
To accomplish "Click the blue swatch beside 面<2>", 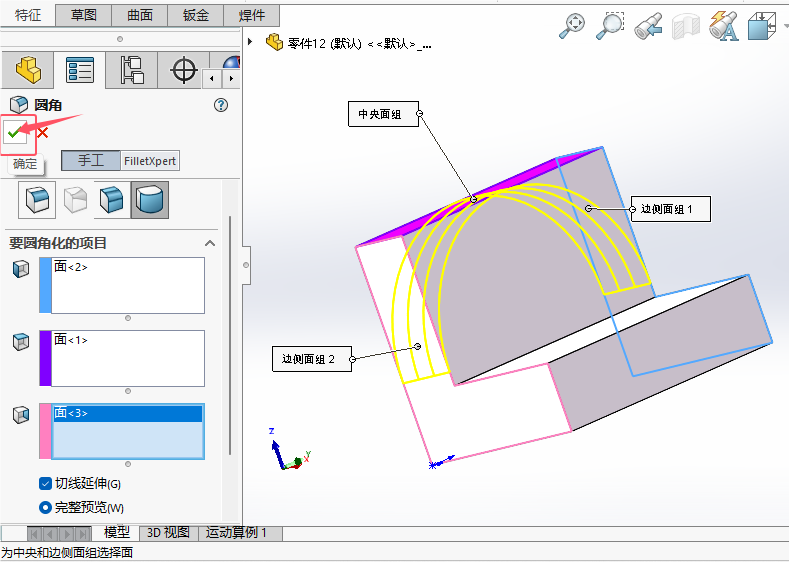I will coord(45,285).
